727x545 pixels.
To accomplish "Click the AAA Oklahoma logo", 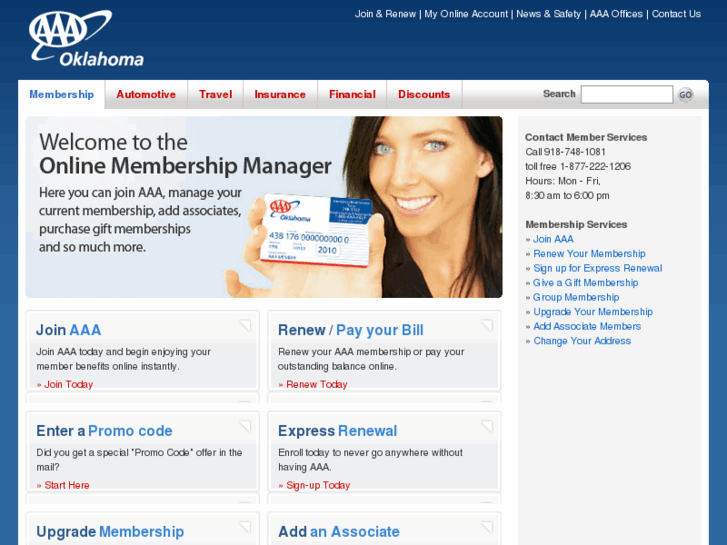I will 87,38.
